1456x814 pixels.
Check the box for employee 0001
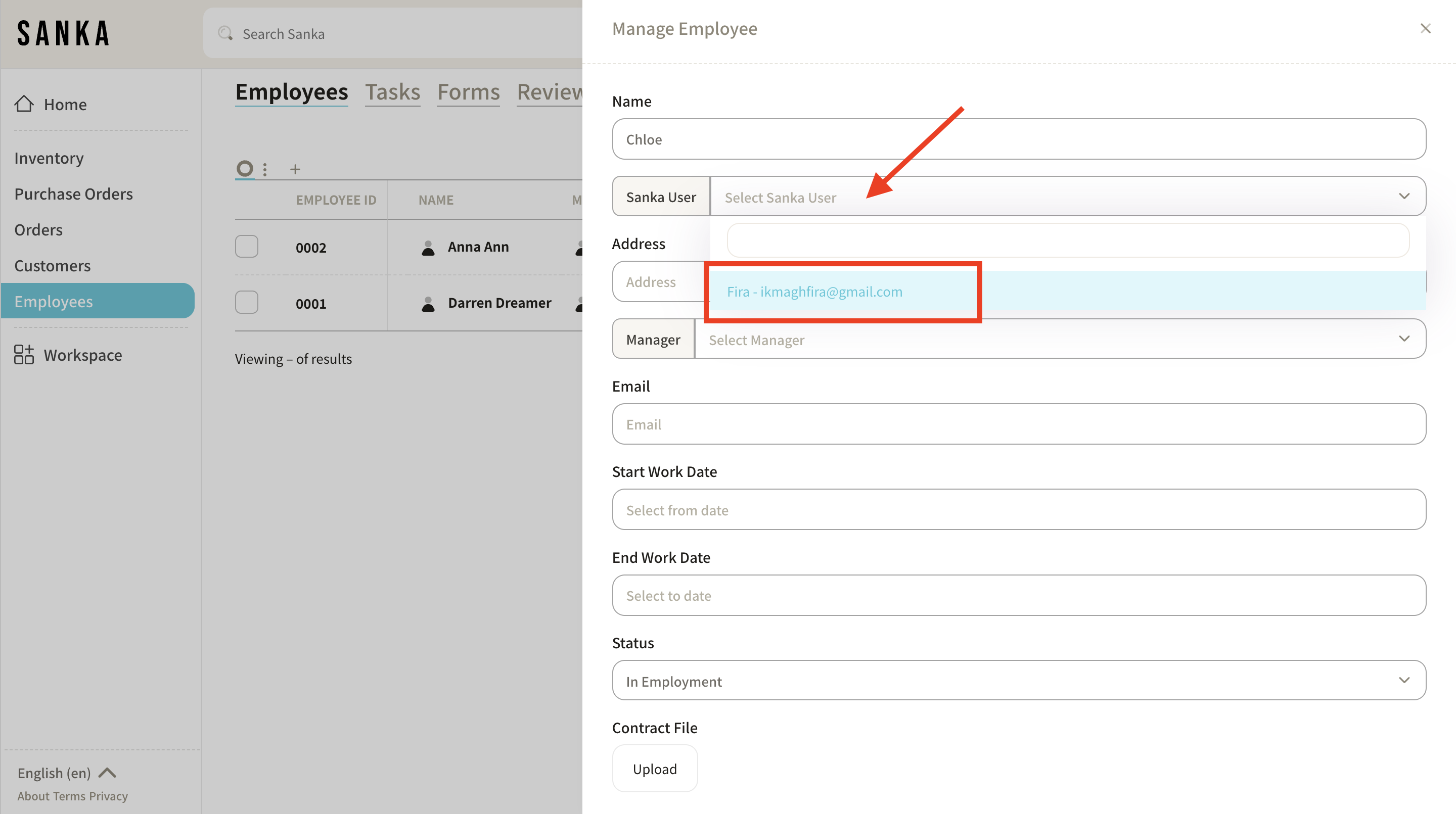click(x=246, y=303)
